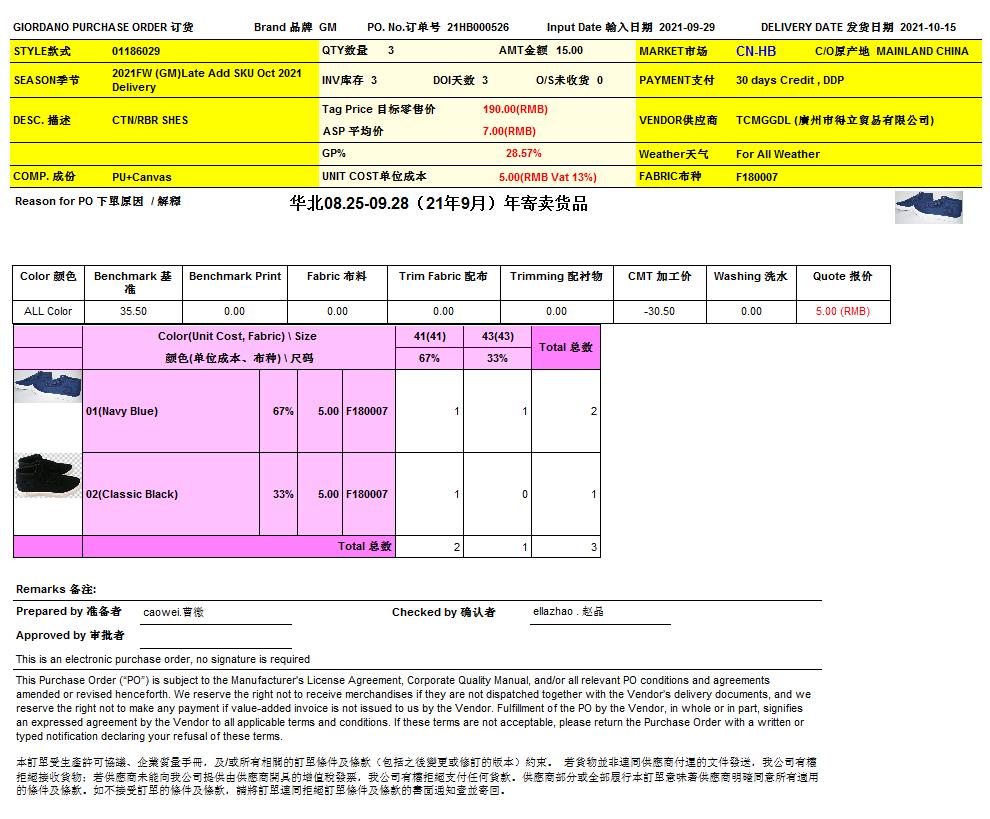Click the Benchmark value 35.50
Viewport: 990px width, 819px height.
coord(133,312)
